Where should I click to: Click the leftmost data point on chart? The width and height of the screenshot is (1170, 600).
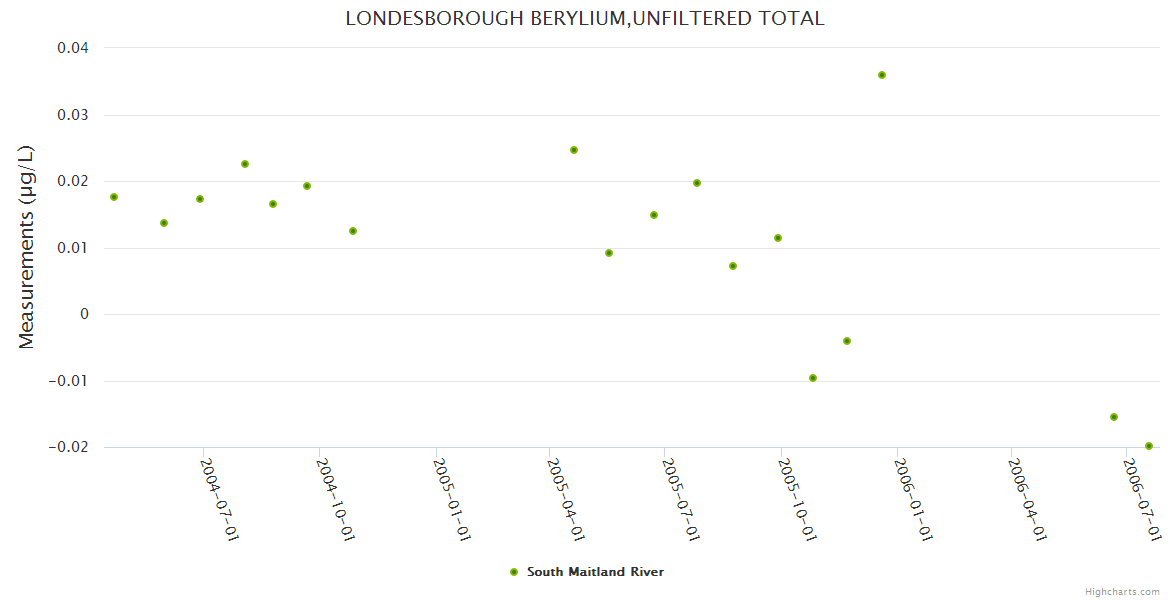[x=114, y=197]
